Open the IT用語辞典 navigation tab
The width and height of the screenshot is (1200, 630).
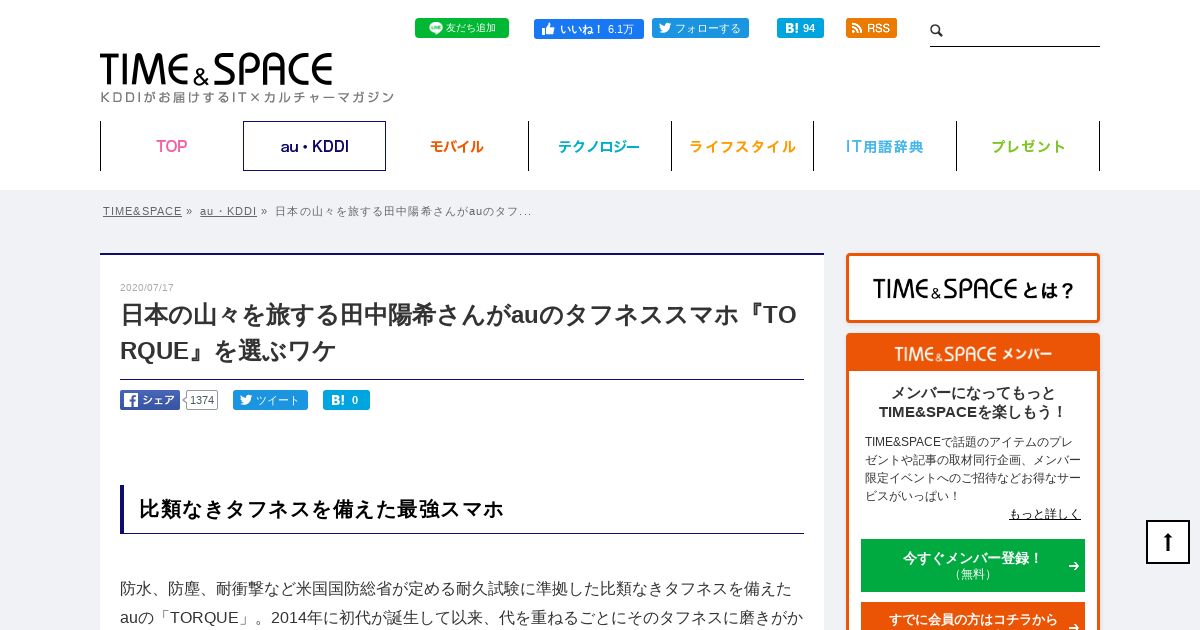pyautogui.click(x=885, y=146)
